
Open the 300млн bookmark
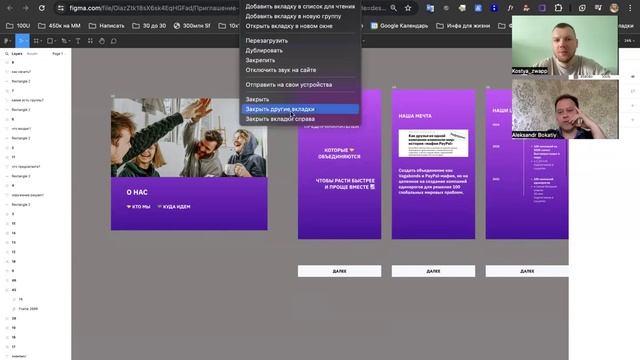click(x=192, y=26)
